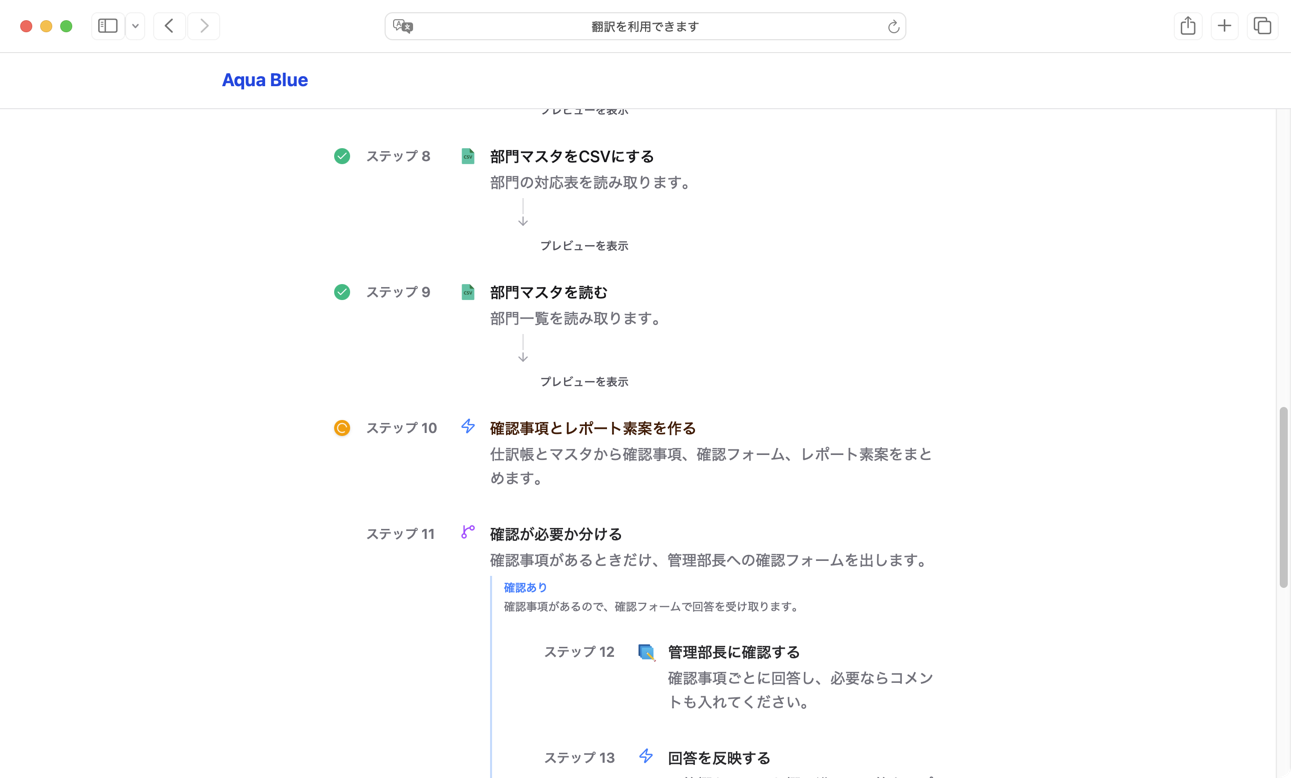
Task: Toggle the Safari sidebar button
Action: pyautogui.click(x=108, y=26)
